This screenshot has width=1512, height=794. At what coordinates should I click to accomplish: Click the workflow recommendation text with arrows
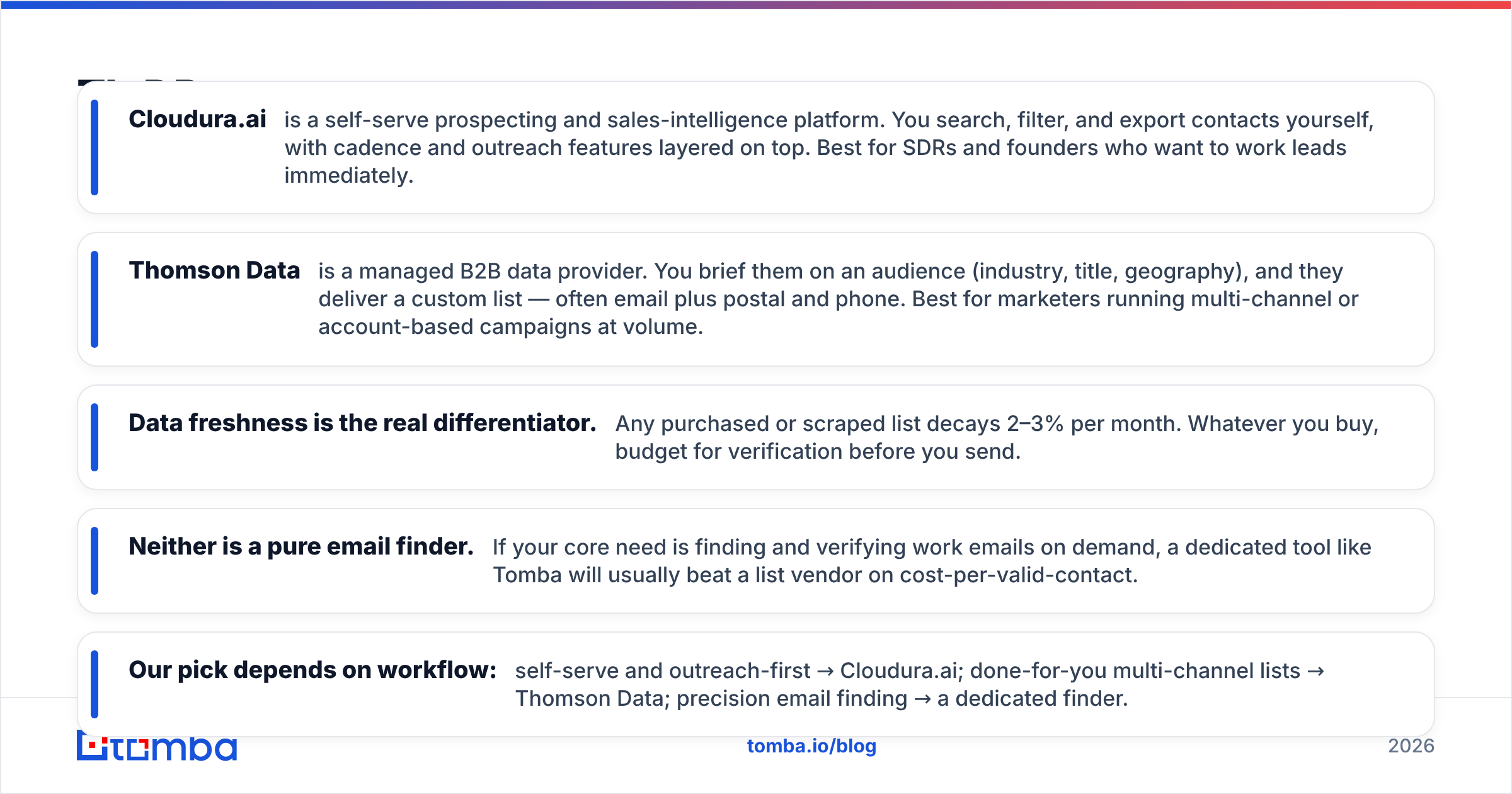[920, 684]
